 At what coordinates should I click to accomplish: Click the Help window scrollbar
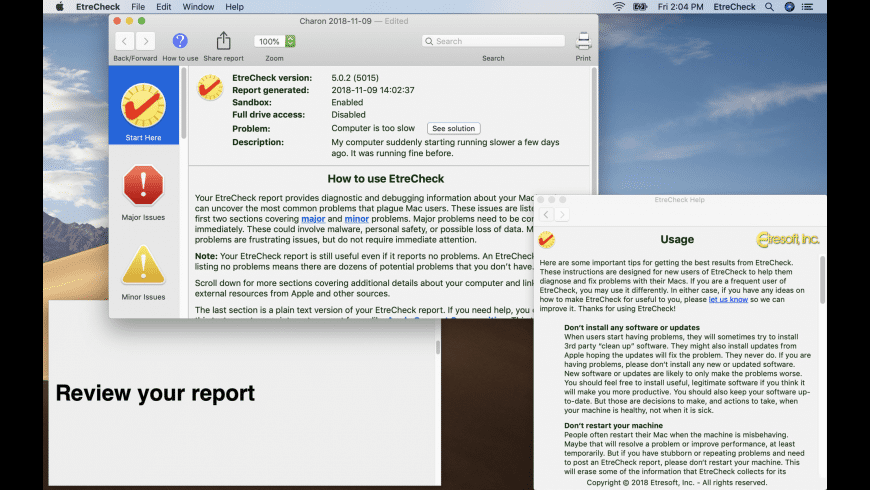(x=822, y=279)
